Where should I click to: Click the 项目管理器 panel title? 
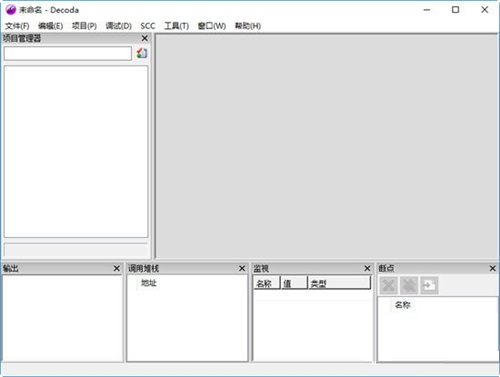[22, 38]
